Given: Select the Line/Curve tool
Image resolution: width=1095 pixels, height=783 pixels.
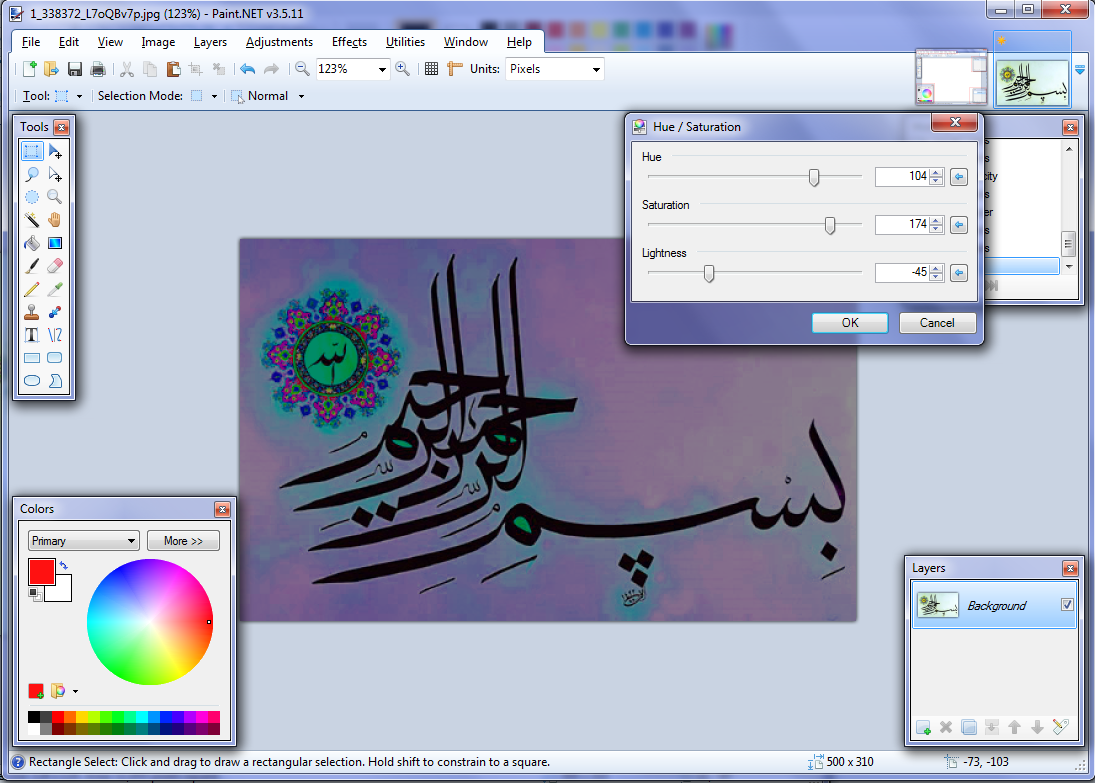Looking at the screenshot, I should [x=55, y=335].
